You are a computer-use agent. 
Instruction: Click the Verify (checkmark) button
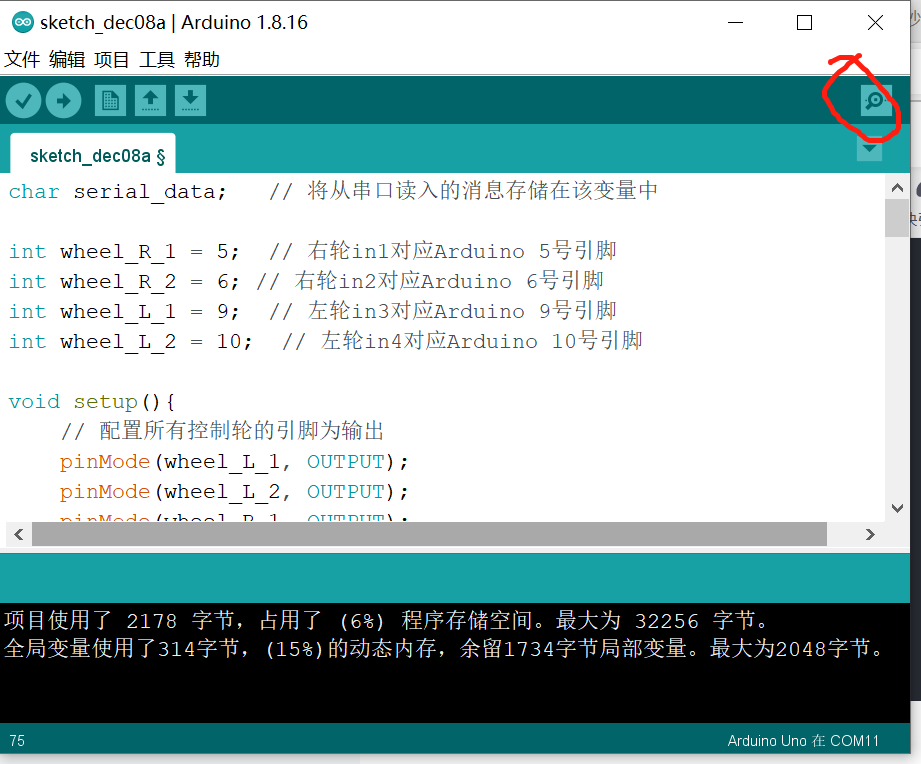click(23, 101)
